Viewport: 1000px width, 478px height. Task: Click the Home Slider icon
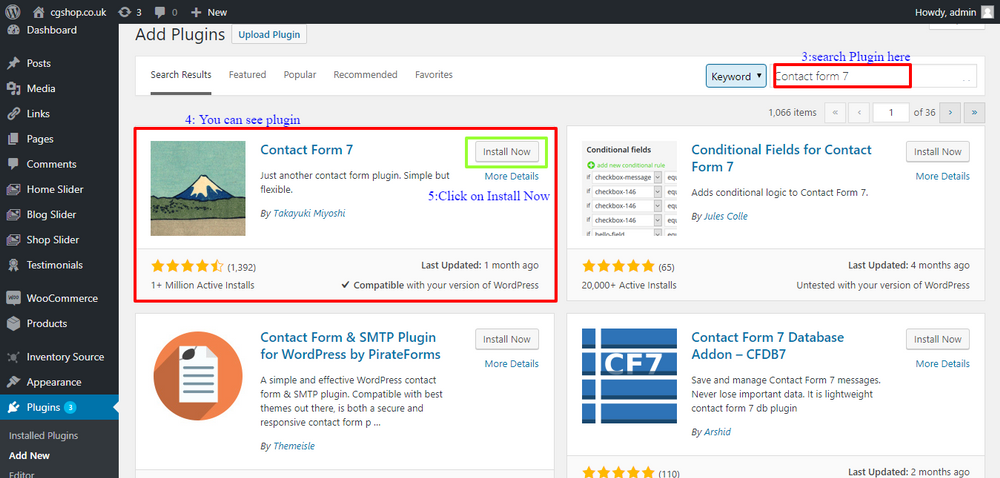pos(13,189)
